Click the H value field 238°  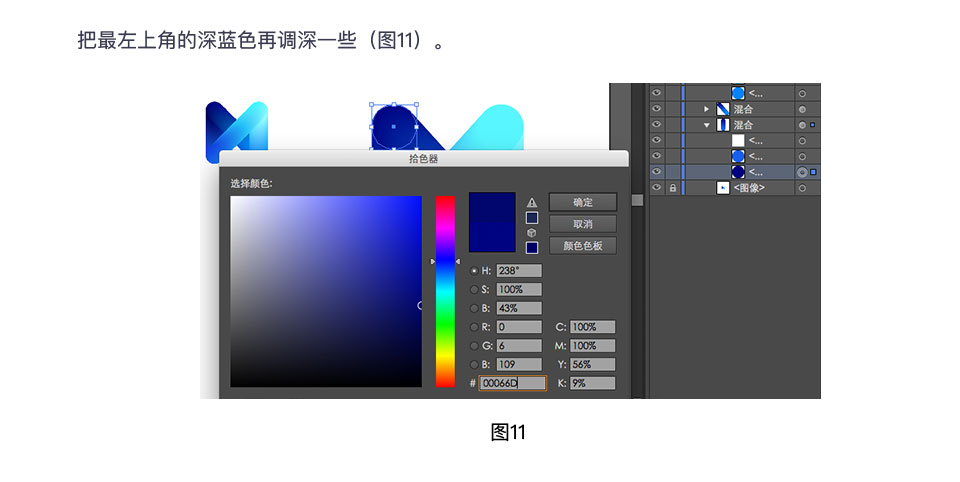point(519,271)
